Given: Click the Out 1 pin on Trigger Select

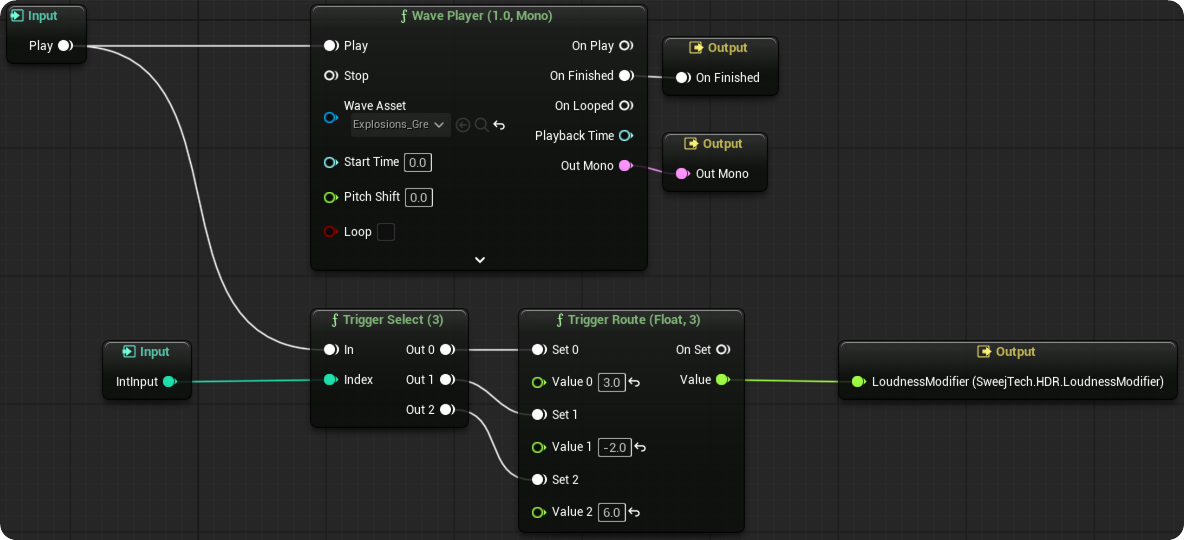Looking at the screenshot, I should pyautogui.click(x=446, y=379).
